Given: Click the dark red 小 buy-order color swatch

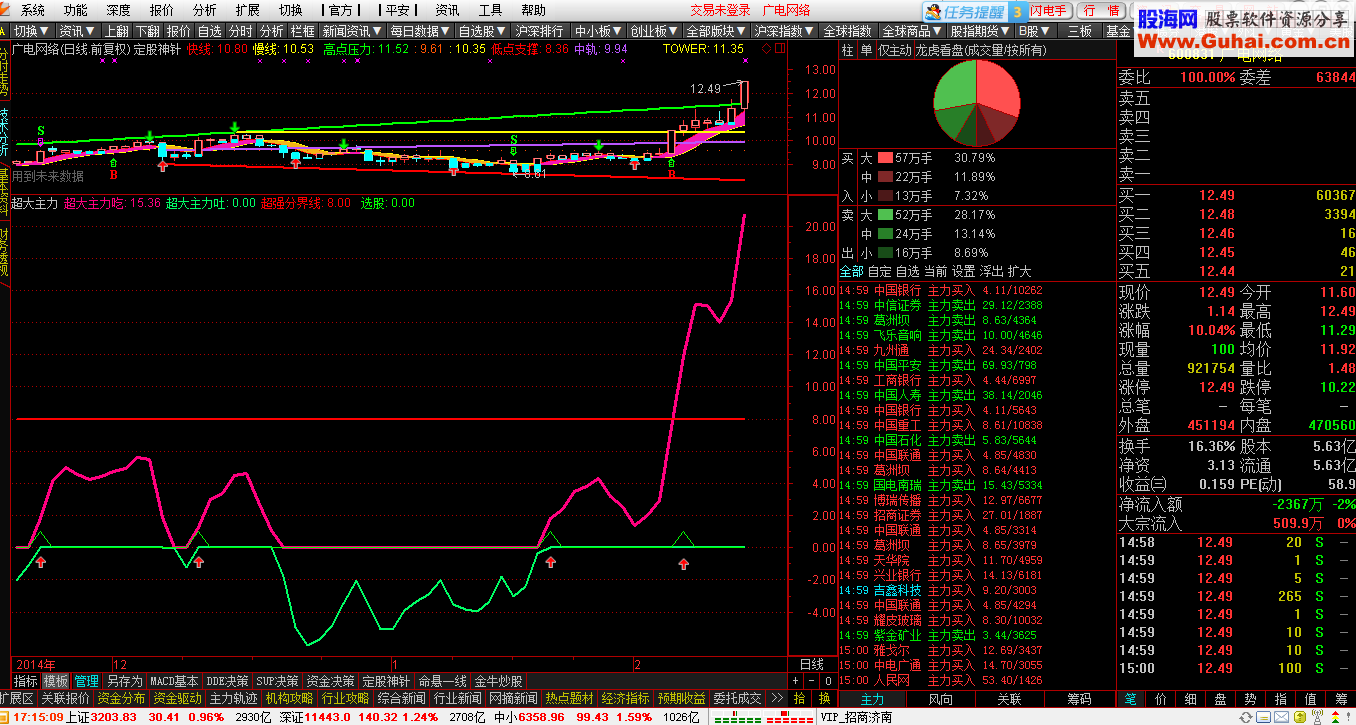Looking at the screenshot, I should pos(884,196).
